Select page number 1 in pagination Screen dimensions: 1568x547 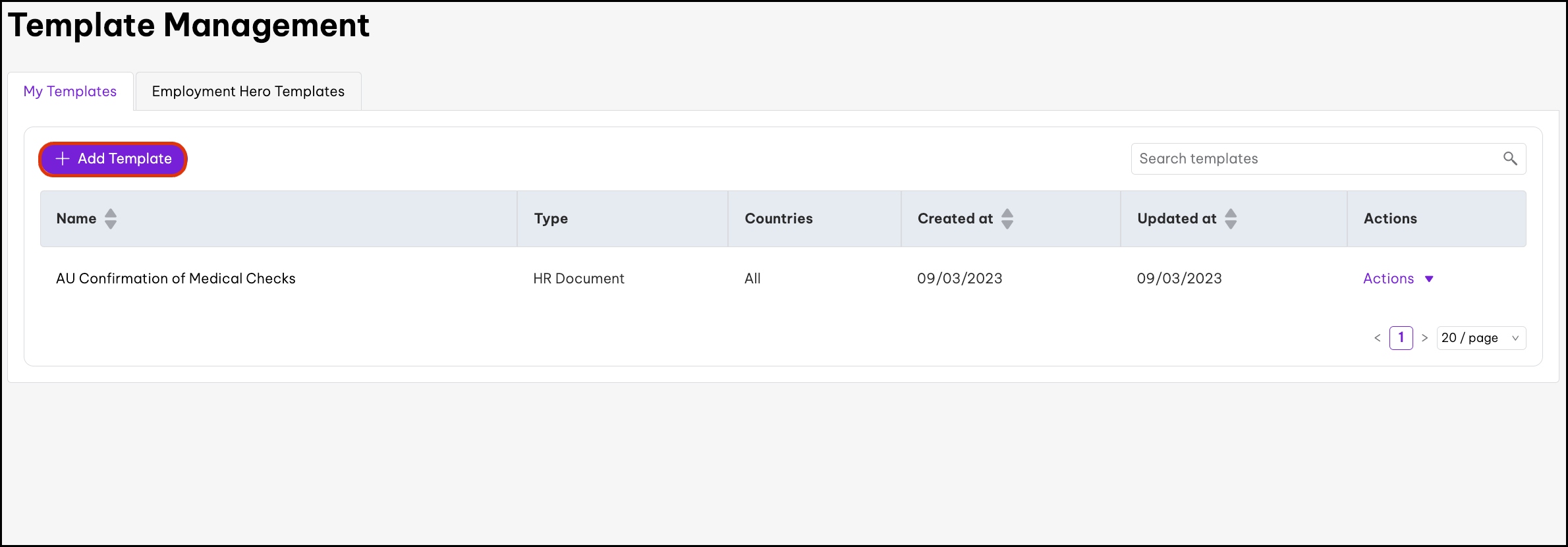1401,338
